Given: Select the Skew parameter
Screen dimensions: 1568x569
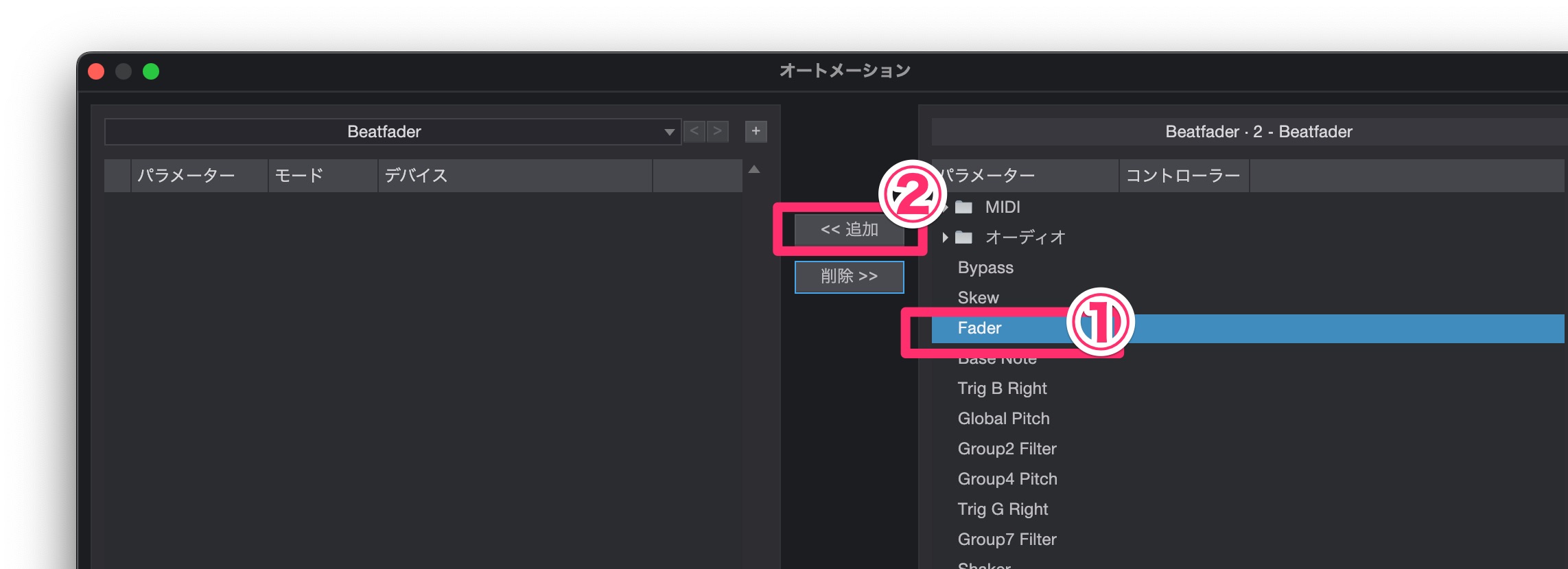Looking at the screenshot, I should click(978, 298).
